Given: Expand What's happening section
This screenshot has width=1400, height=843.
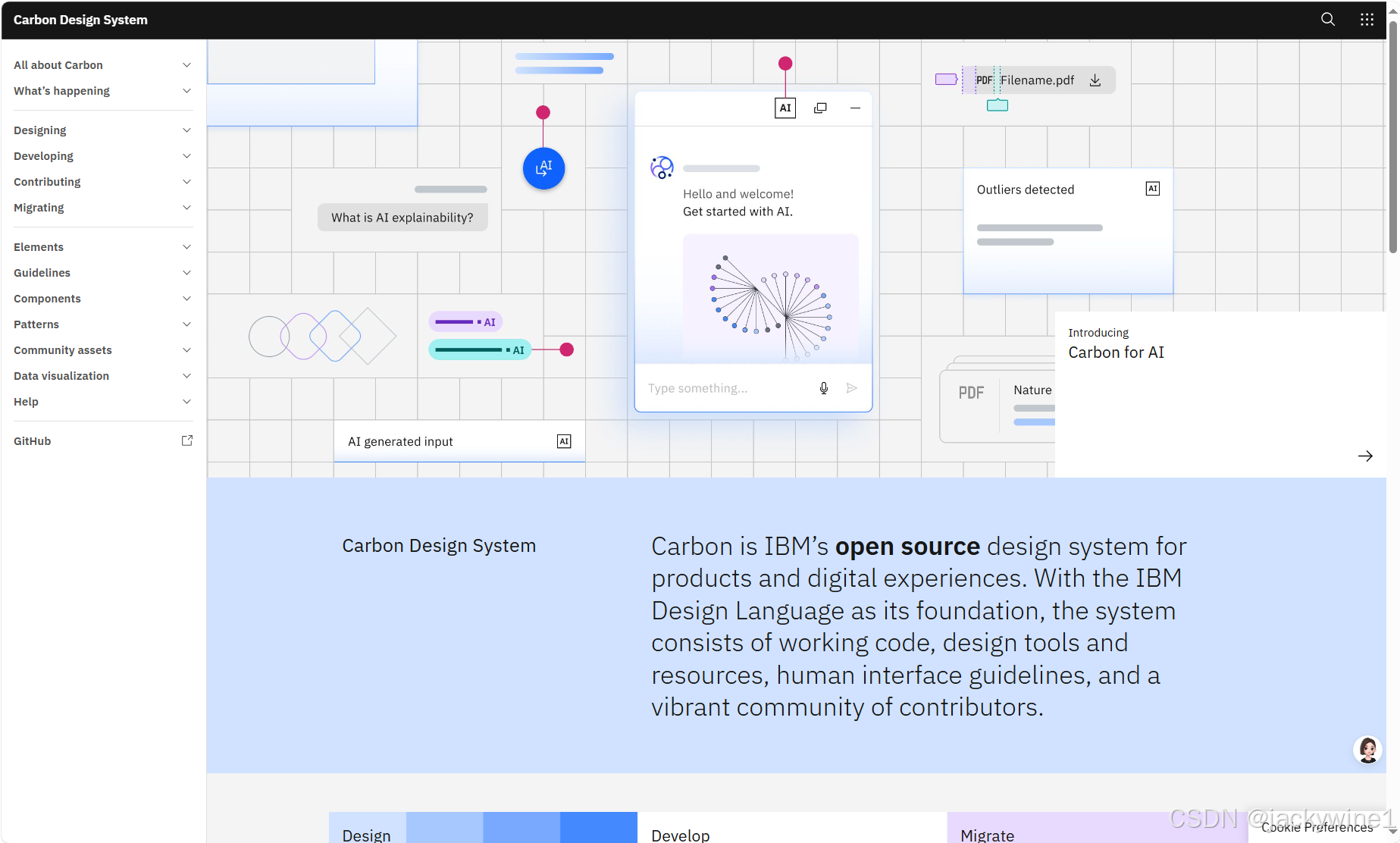Looking at the screenshot, I should [x=102, y=91].
